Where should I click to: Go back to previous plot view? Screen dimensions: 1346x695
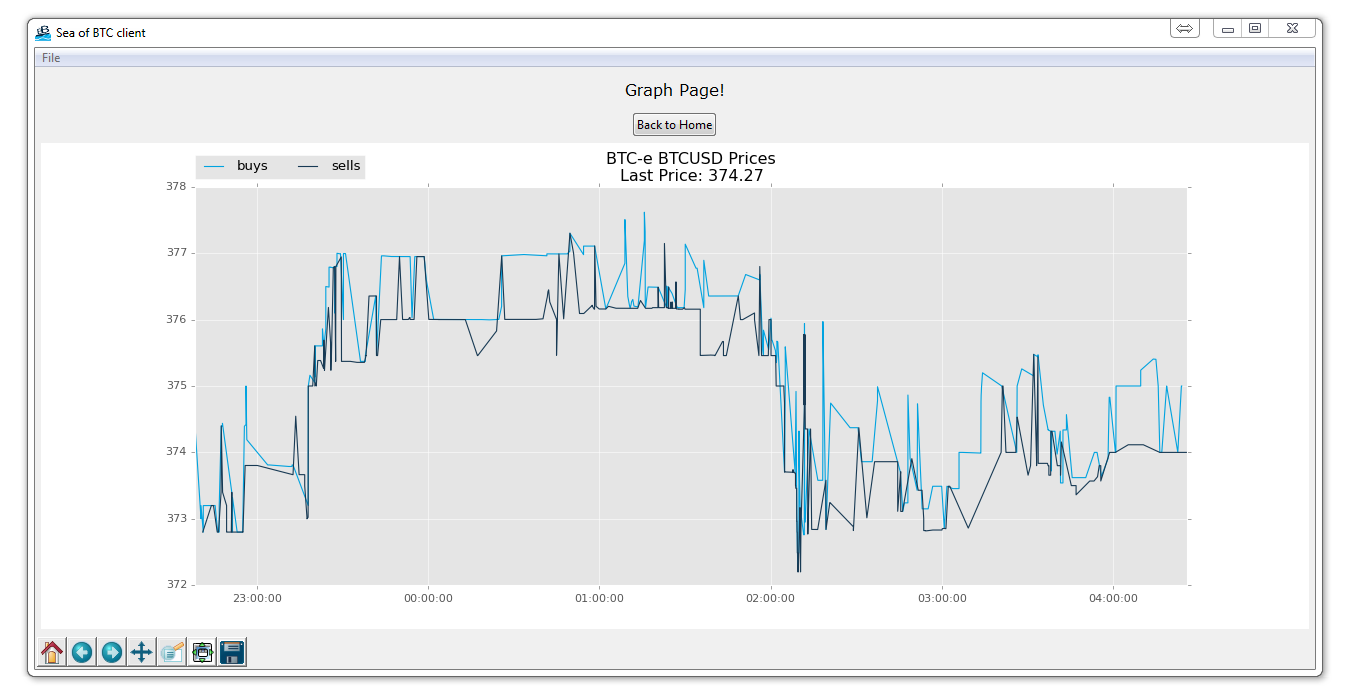coord(82,652)
